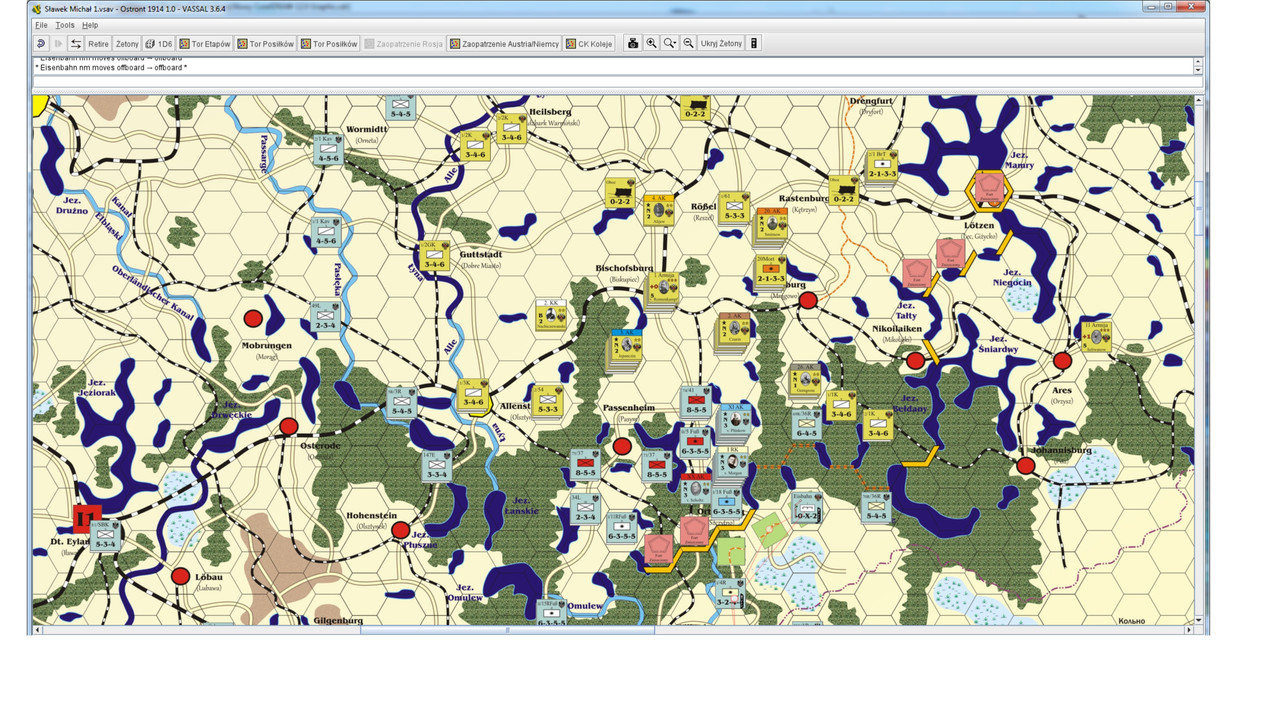Click the server connect arrows icon
This screenshot has width=1280, height=706.
75,44
